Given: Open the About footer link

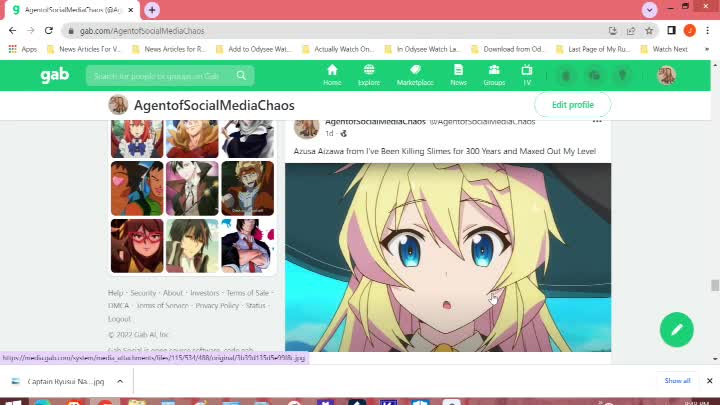Looking at the screenshot, I should click(173, 293).
